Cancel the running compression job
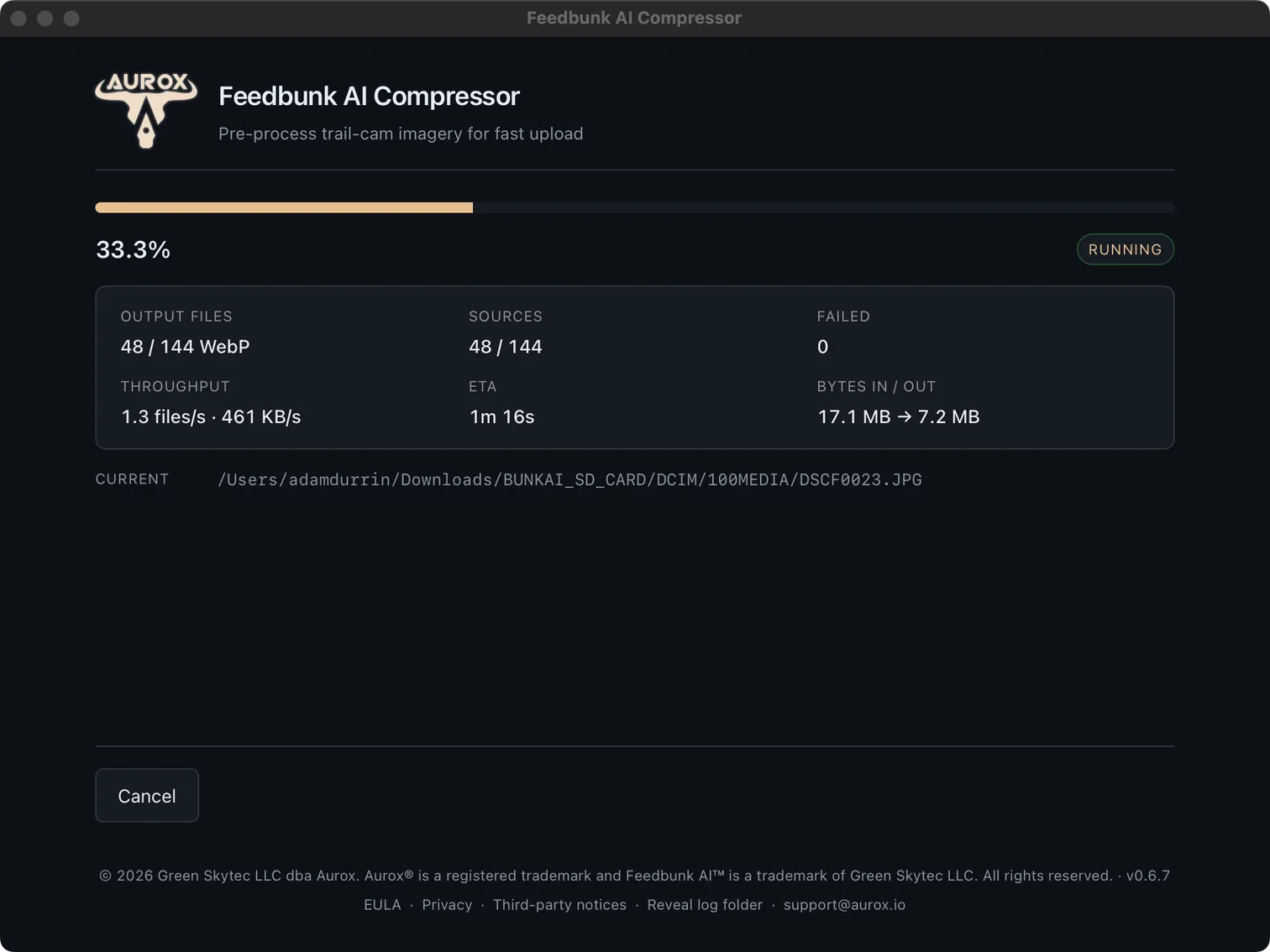Image resolution: width=1270 pixels, height=952 pixels. 147,795
